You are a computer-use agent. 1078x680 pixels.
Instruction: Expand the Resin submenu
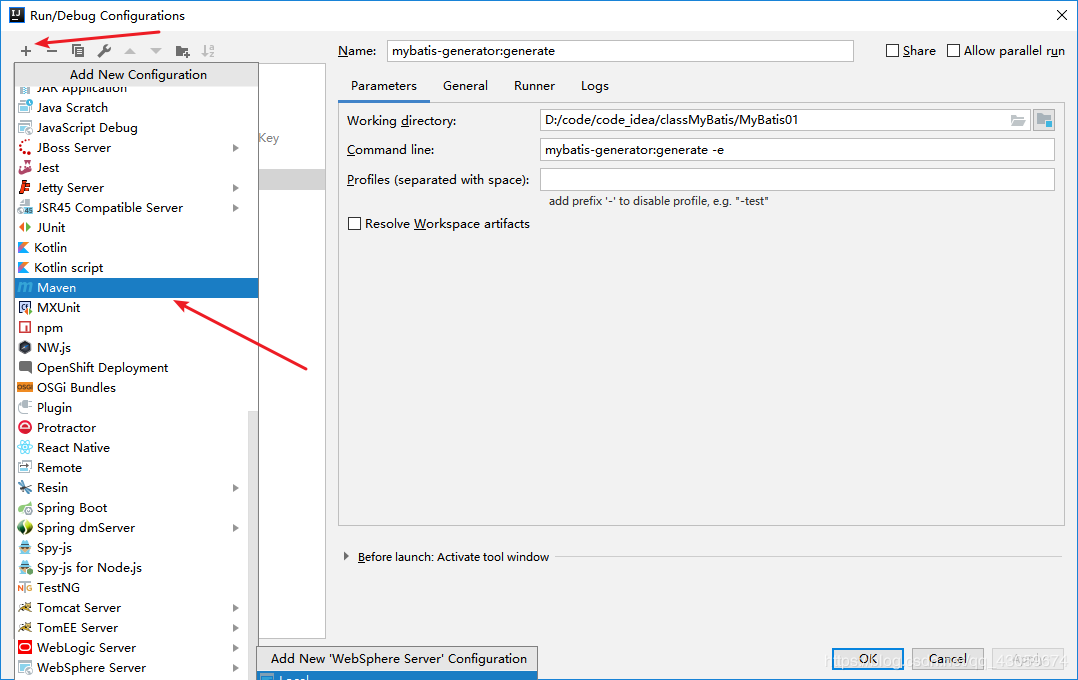[x=236, y=487]
